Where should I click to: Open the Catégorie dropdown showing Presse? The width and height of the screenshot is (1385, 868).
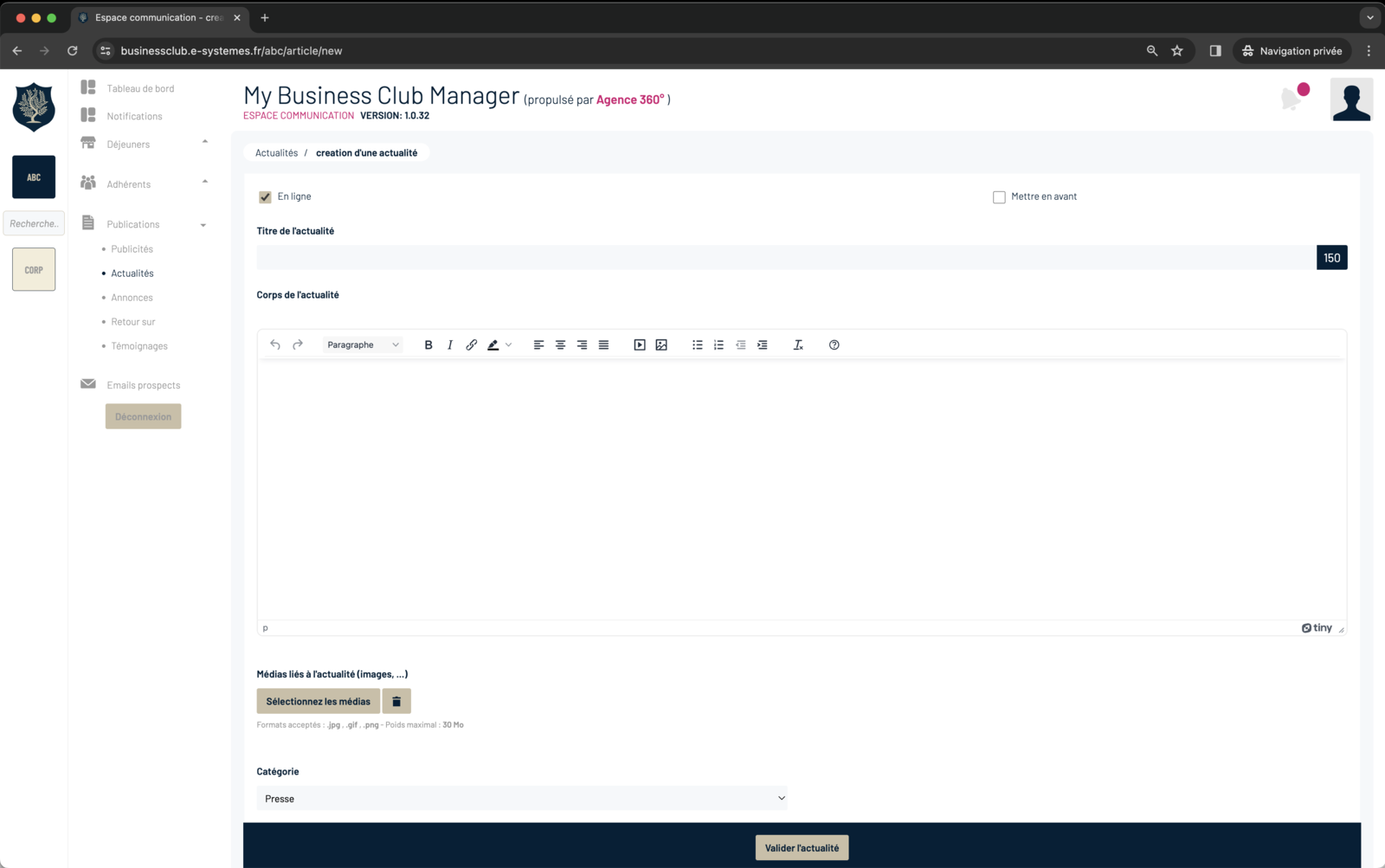pos(523,798)
